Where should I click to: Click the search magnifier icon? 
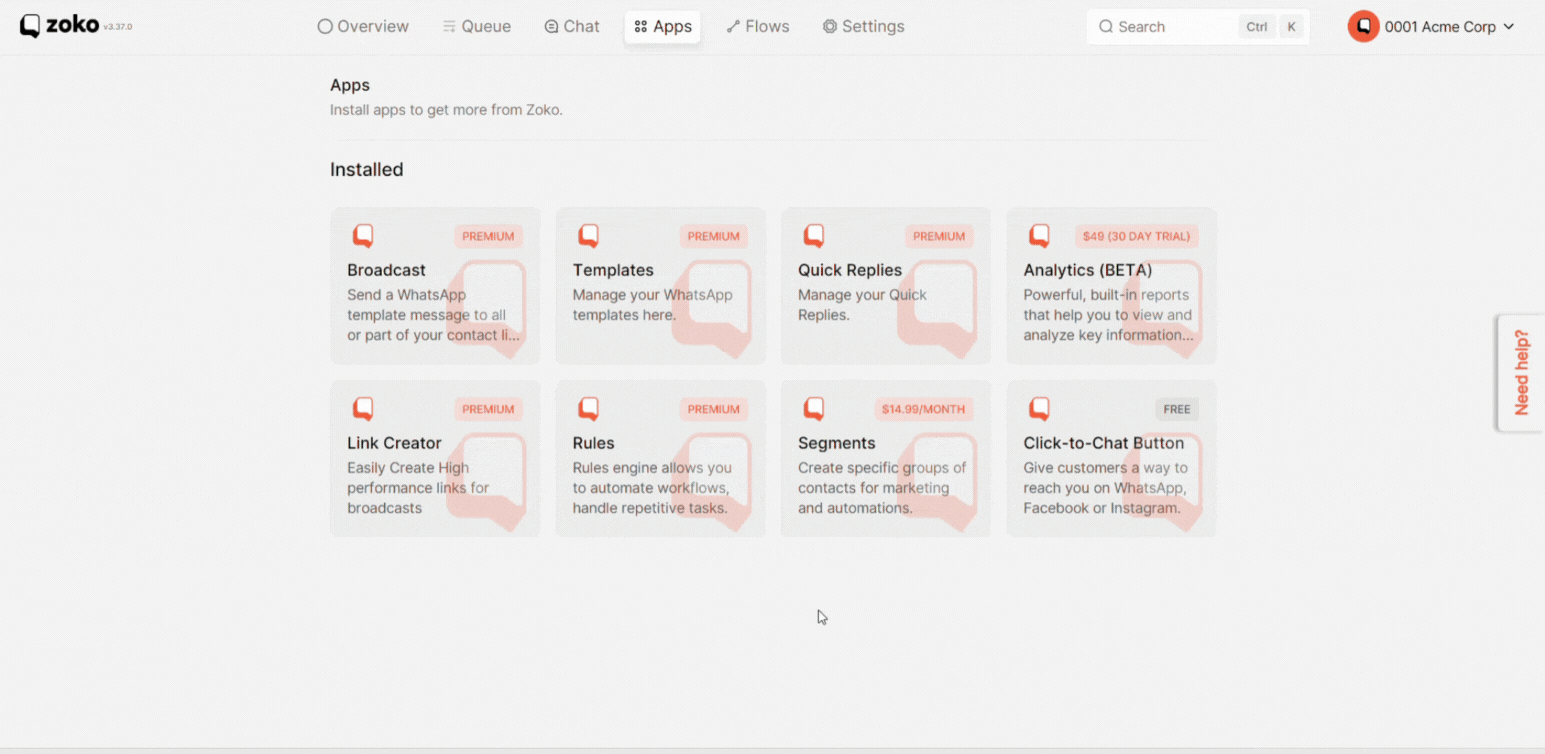1106,27
